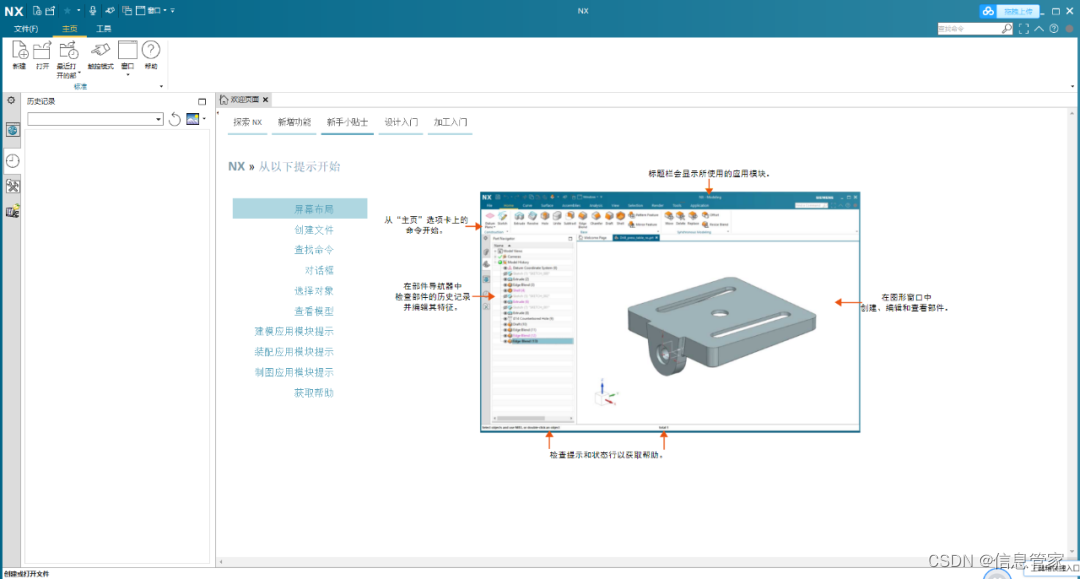Viewport: 1080px width, 579px height.
Task: Open the history filter combo box
Action: 95,119
